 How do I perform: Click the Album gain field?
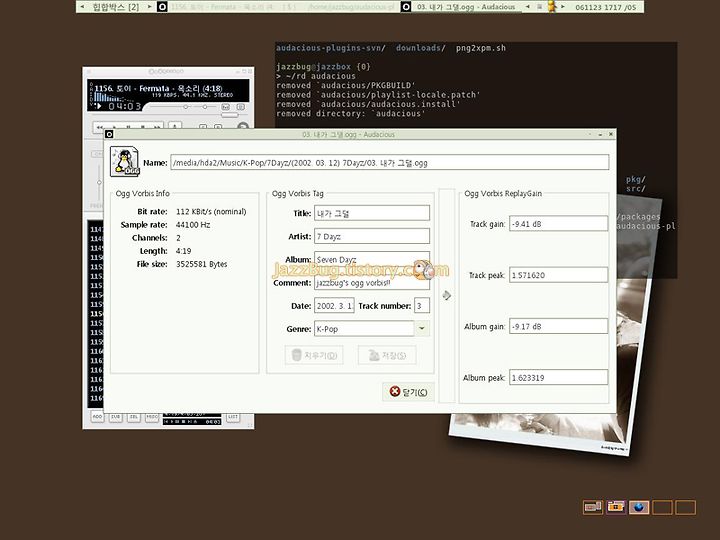tap(558, 326)
